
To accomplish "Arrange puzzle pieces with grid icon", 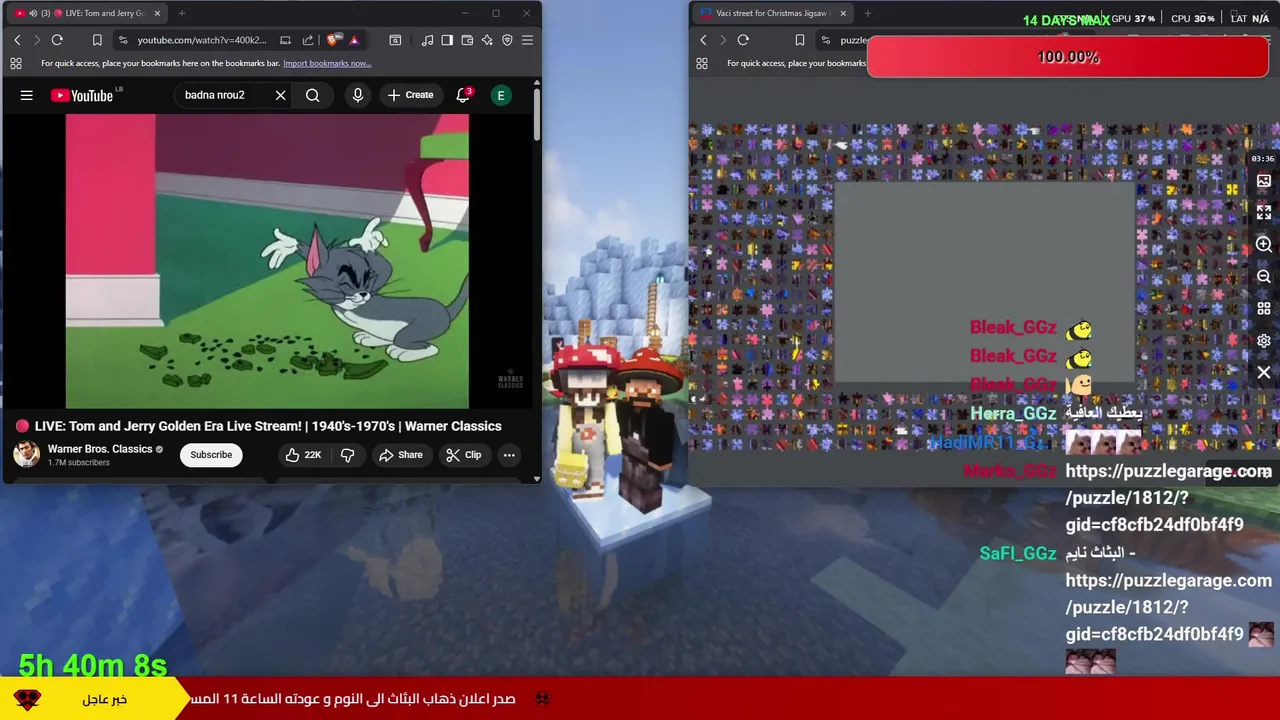I will (x=1264, y=308).
